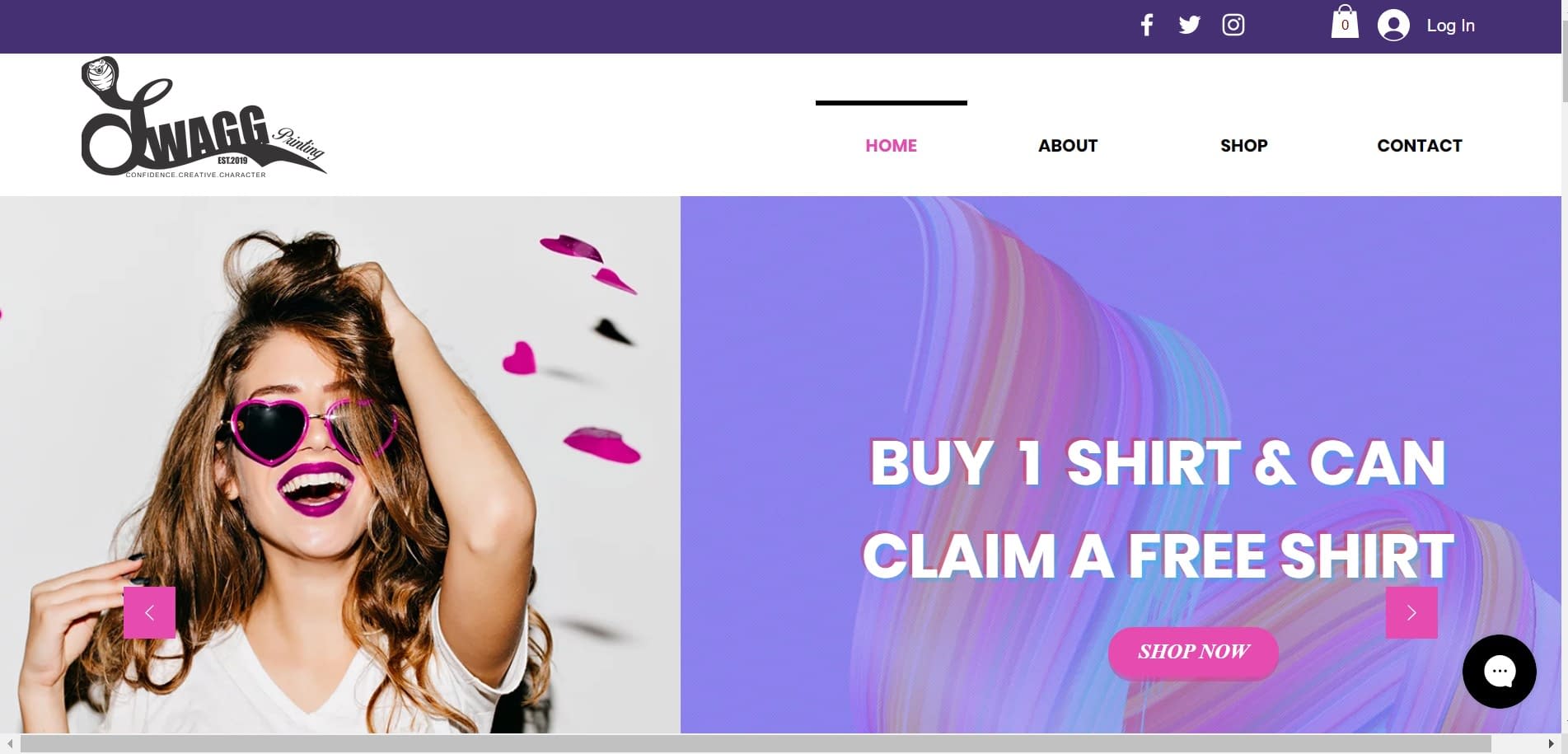
Task: Click the scroll left arrow
Action: coord(10,744)
